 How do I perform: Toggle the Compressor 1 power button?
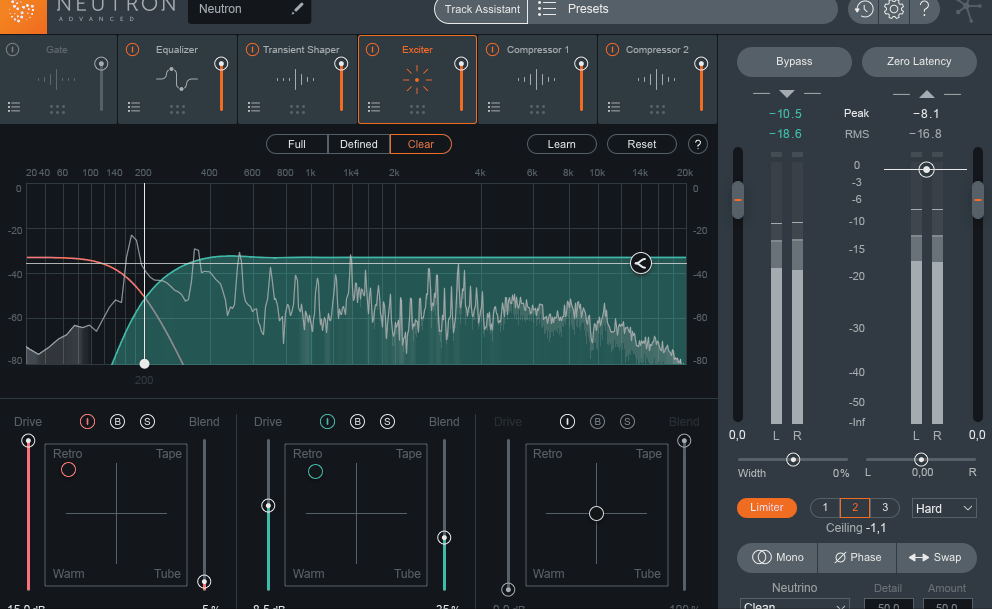pyautogui.click(x=492, y=49)
